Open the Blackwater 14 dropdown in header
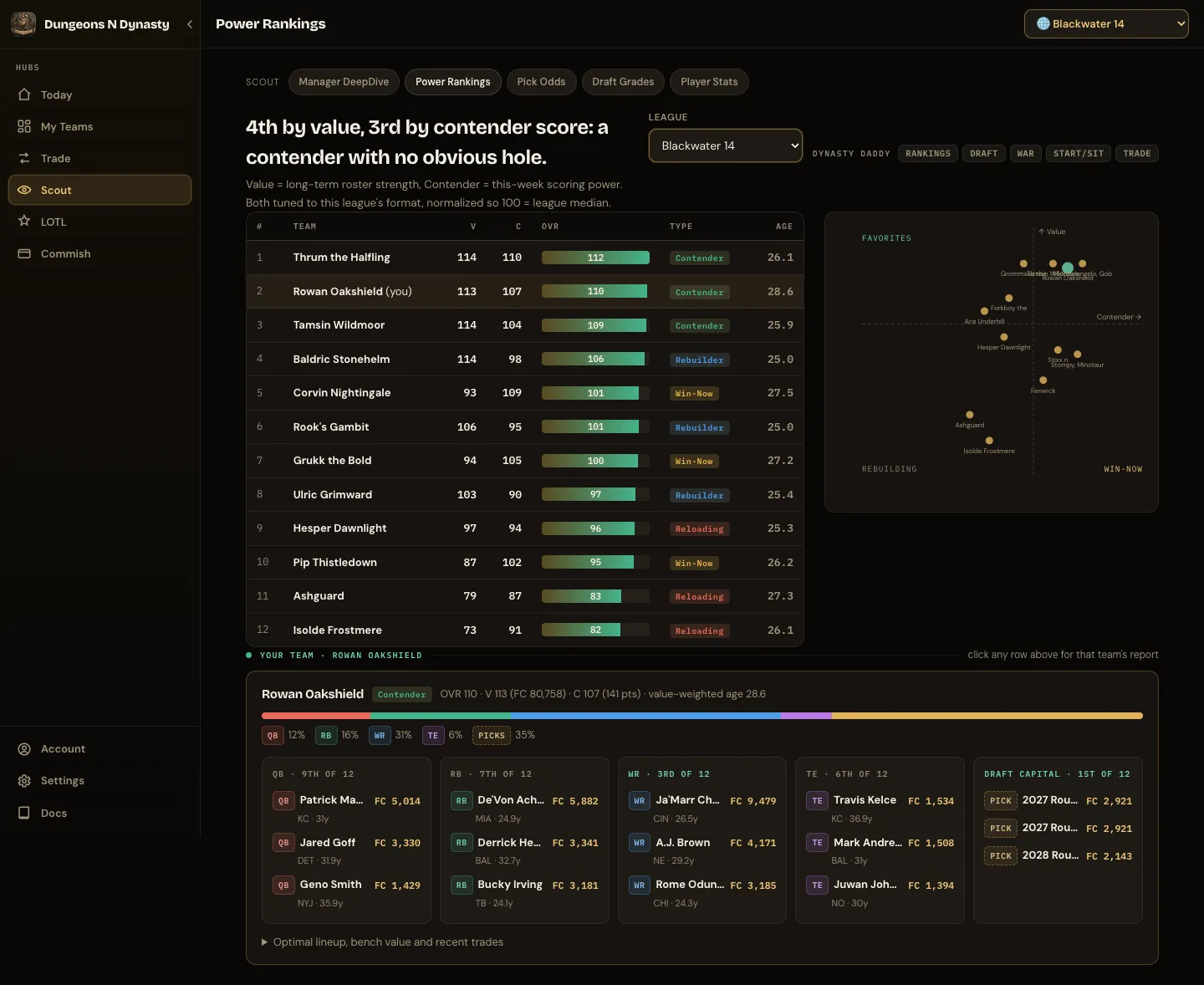Image resolution: width=1204 pixels, height=985 pixels. tap(1106, 23)
